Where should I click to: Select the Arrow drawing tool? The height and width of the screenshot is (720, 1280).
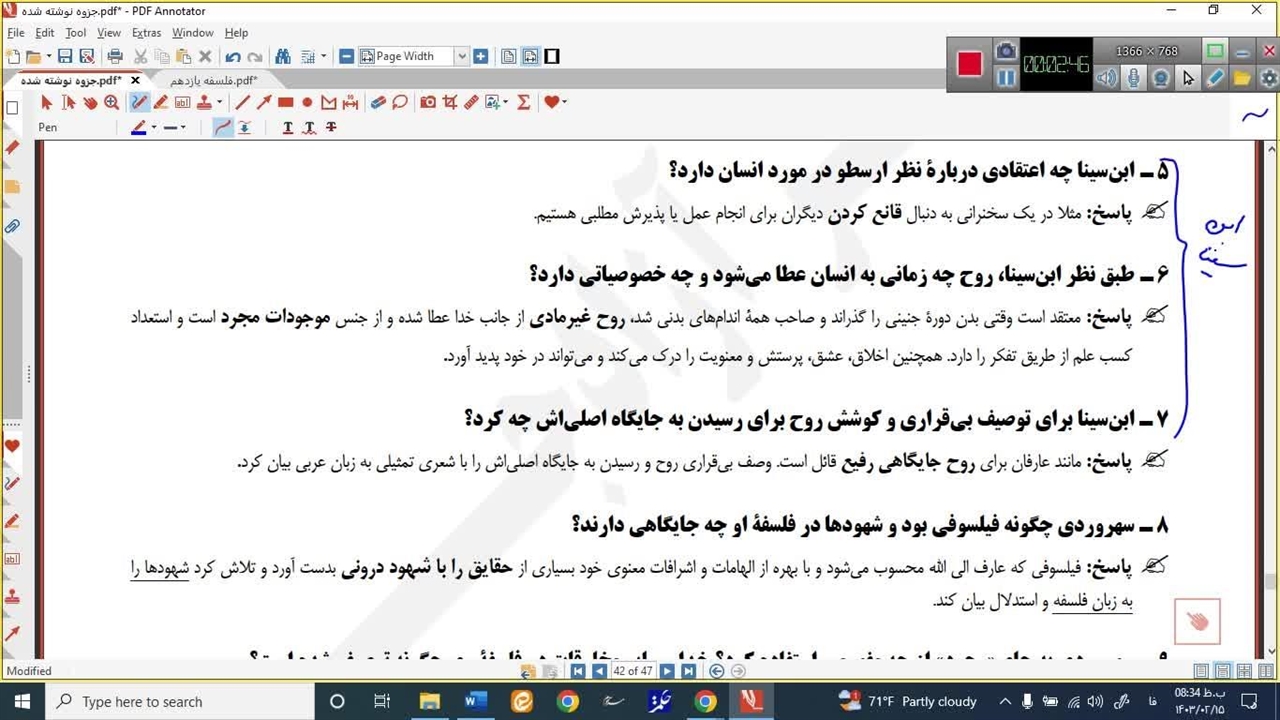point(264,102)
